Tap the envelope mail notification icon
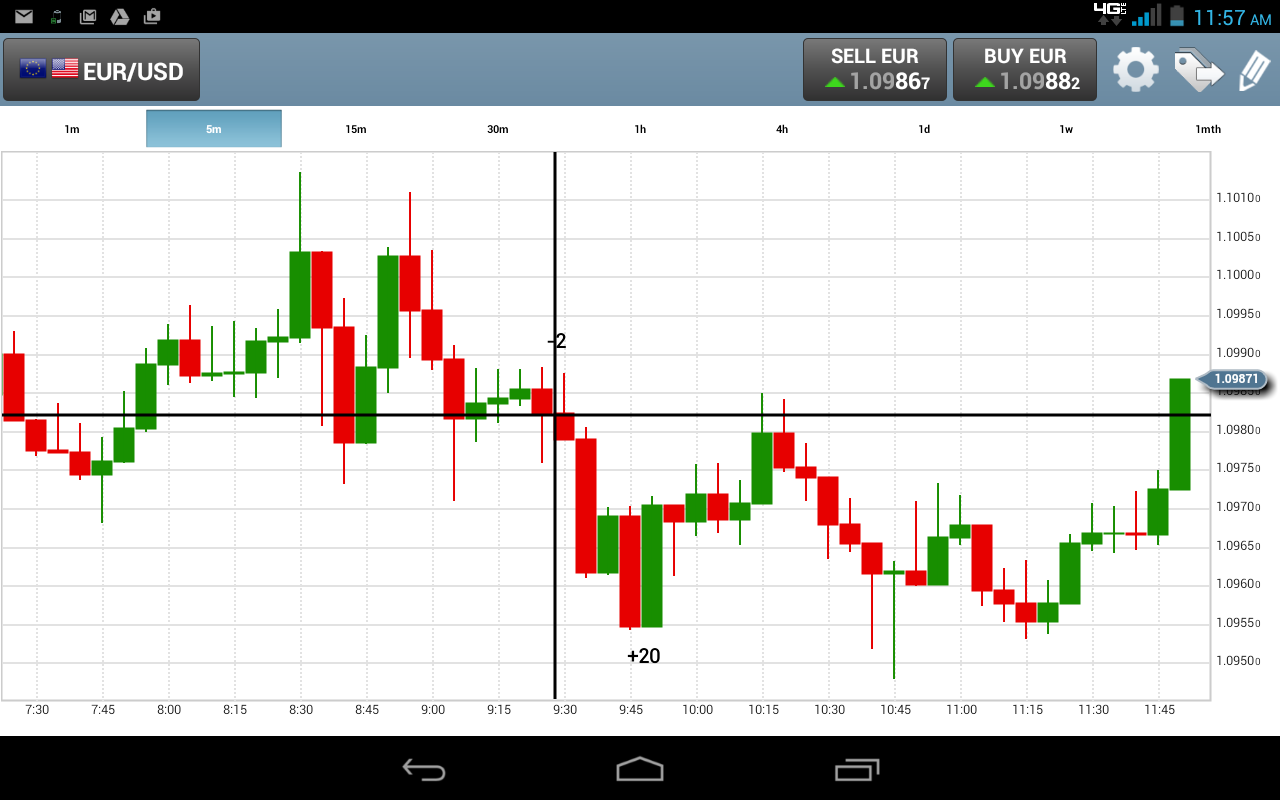 tap(24, 17)
